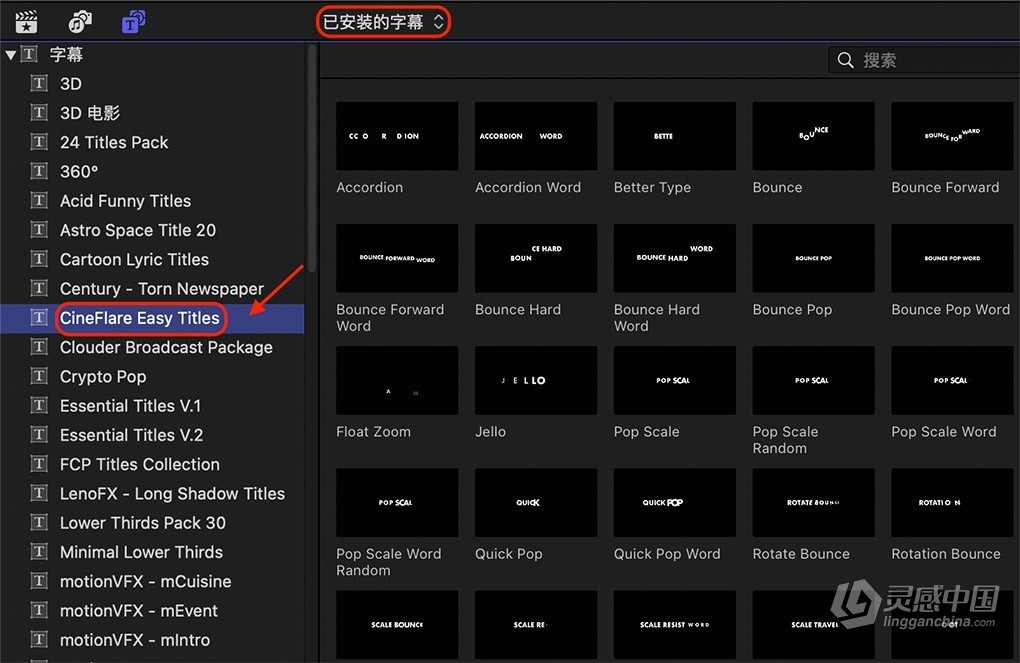Choose Essential Titles V.2
This screenshot has height=663, width=1020.
coord(152,435)
